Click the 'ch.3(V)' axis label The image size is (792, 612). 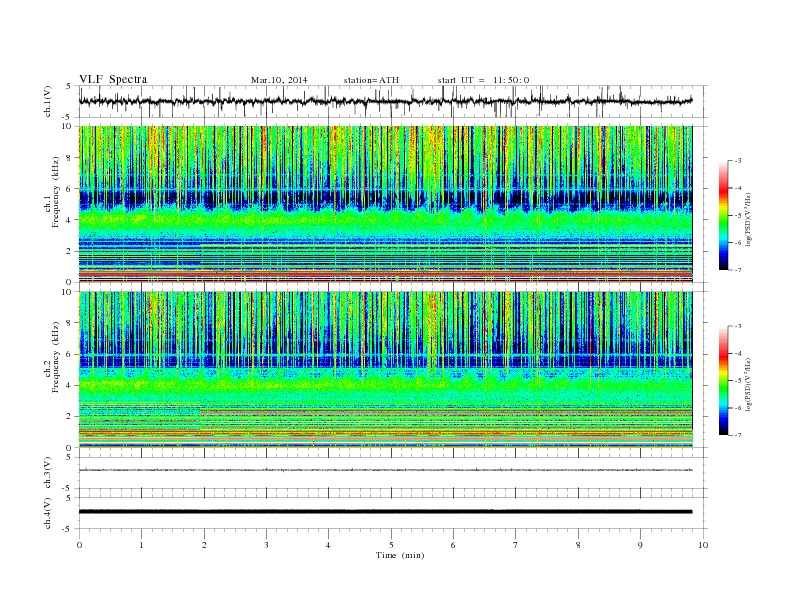(x=48, y=473)
